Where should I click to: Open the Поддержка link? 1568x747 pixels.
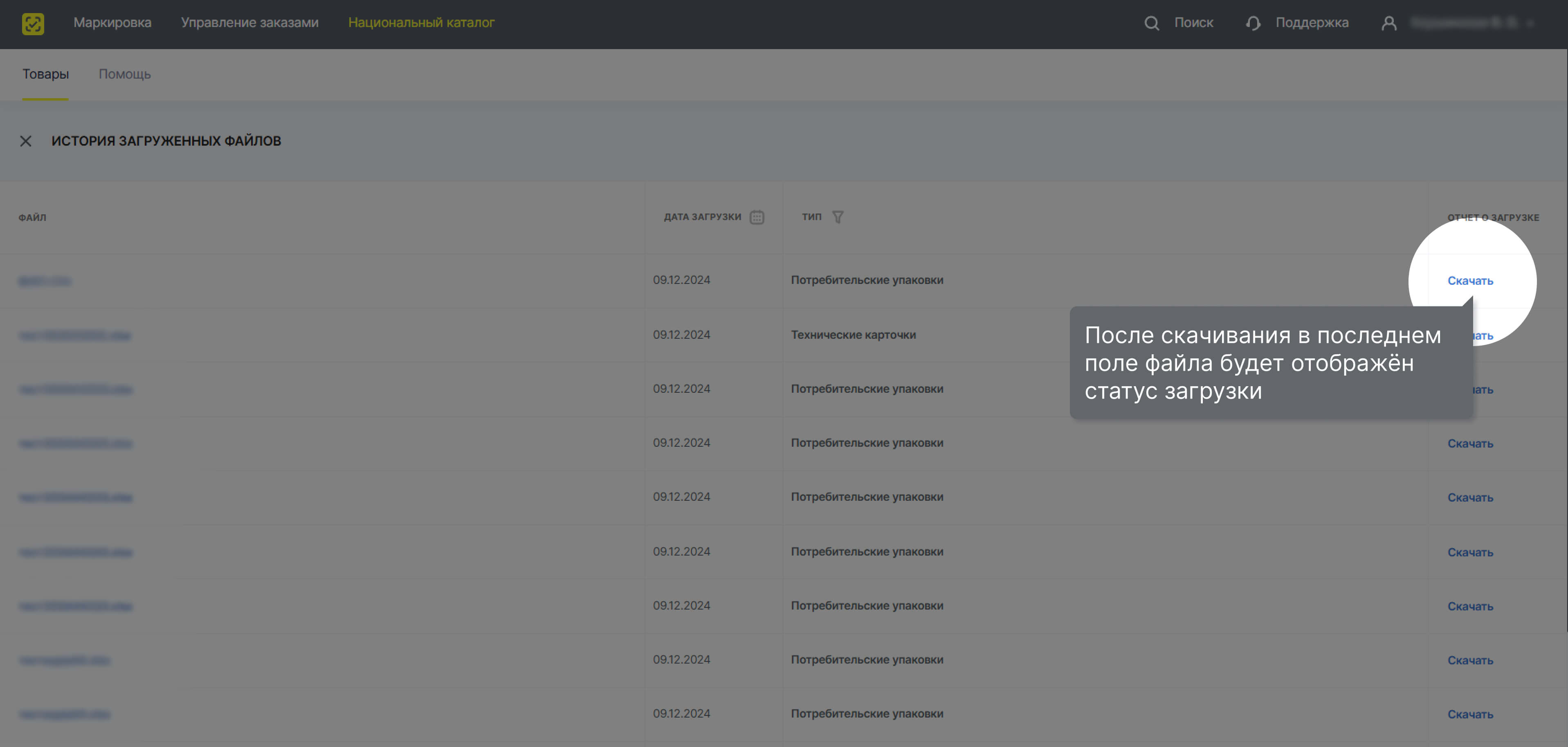pyautogui.click(x=1312, y=22)
